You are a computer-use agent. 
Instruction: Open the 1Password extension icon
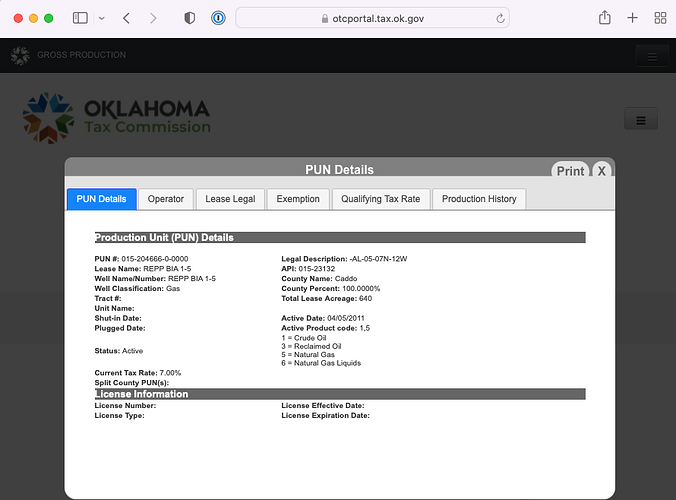[218, 18]
